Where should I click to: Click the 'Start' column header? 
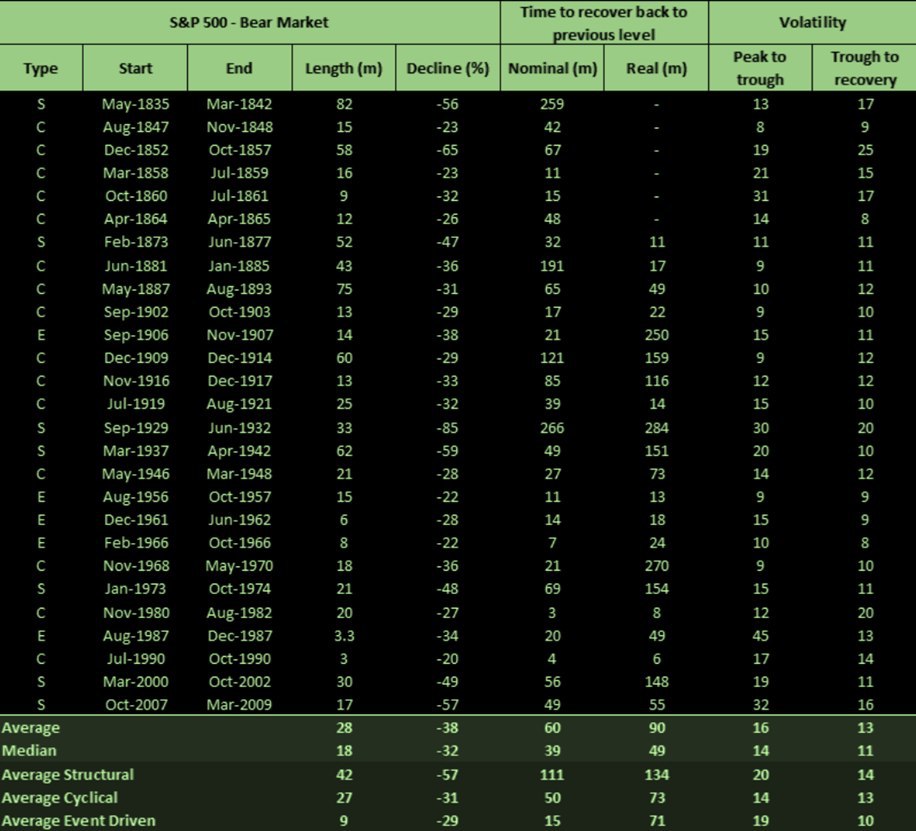(x=135, y=68)
